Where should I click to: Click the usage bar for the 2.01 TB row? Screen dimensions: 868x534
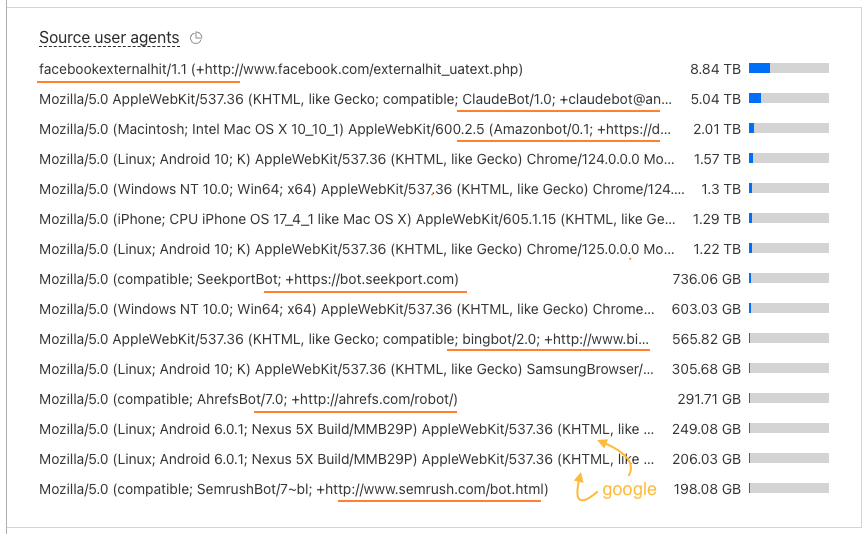click(x=789, y=128)
